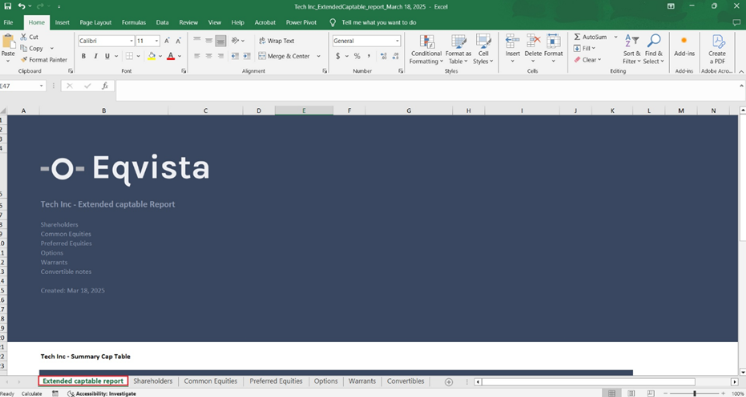This screenshot has width=746, height=397.
Task: Open Conditional Formatting menu
Action: pyautogui.click(x=427, y=49)
